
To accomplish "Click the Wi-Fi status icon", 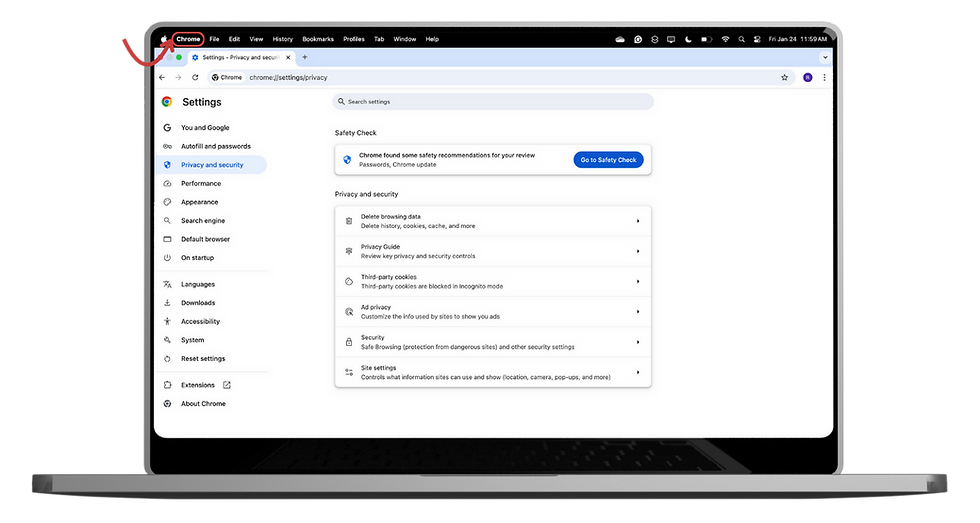I will (725, 39).
